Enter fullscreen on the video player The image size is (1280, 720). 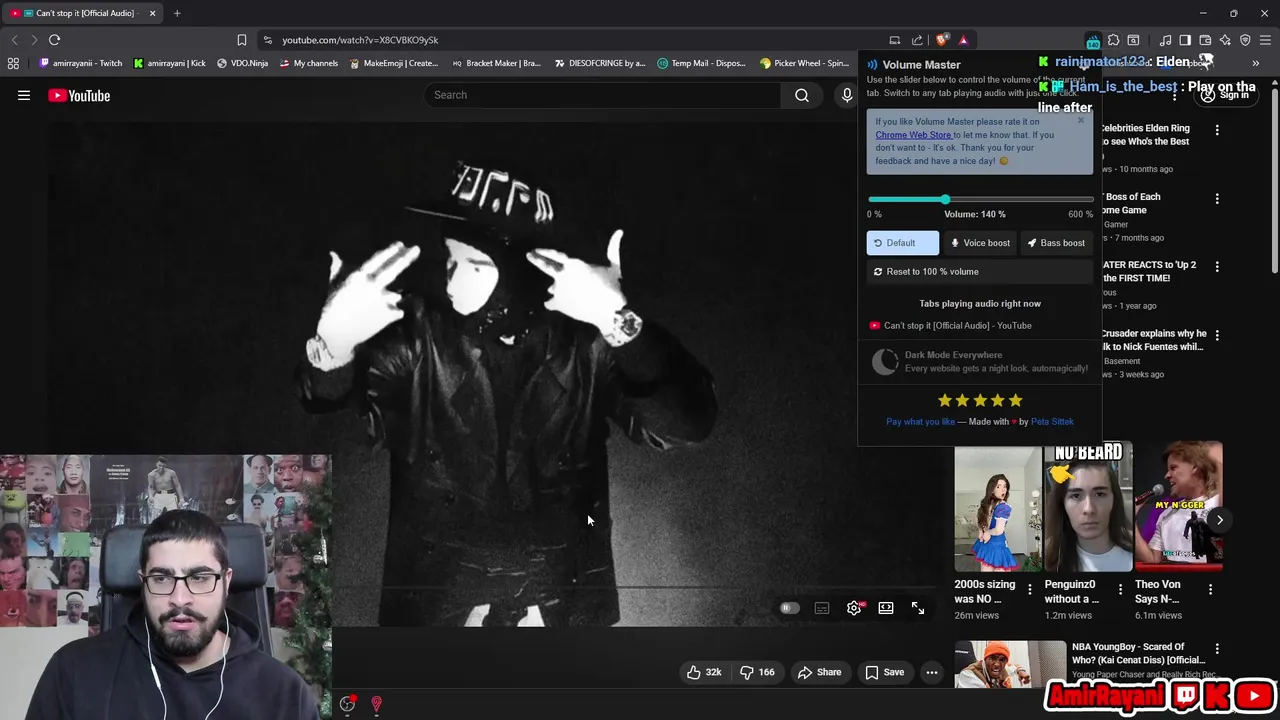(x=918, y=608)
